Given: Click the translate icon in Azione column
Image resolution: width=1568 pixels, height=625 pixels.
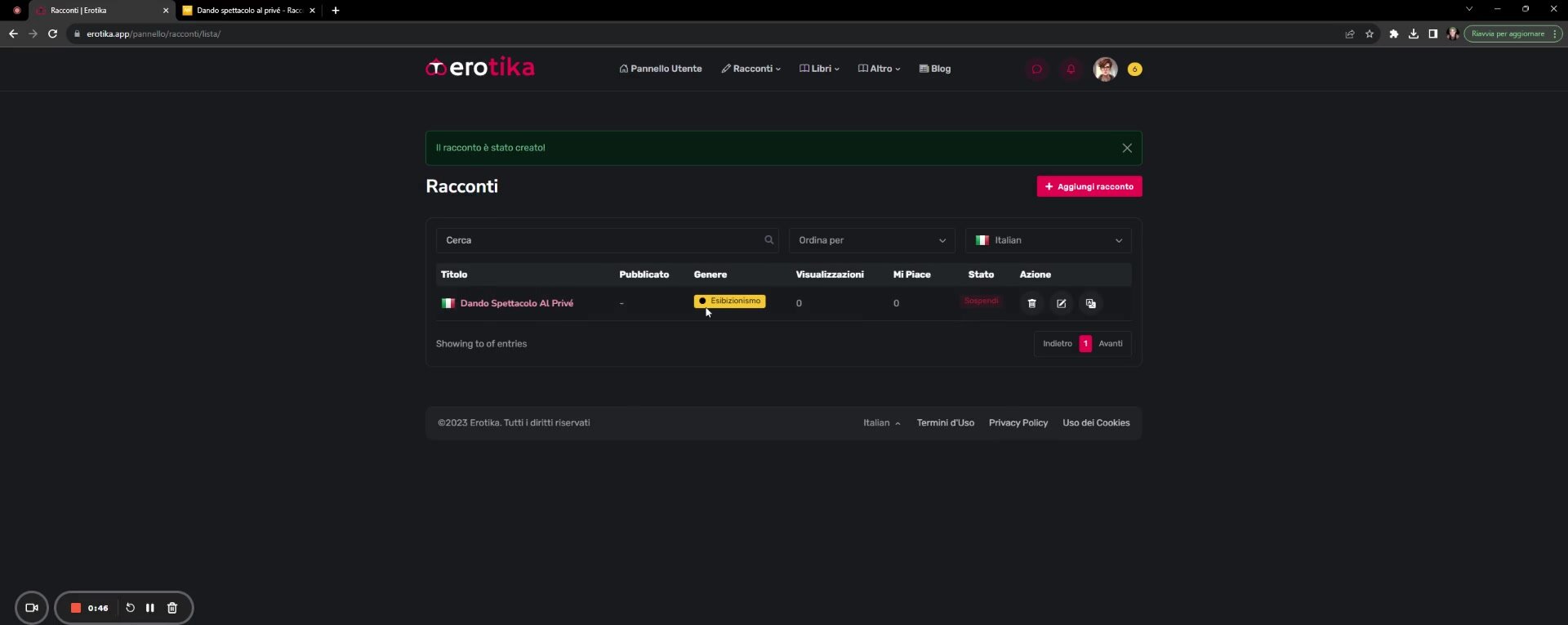Looking at the screenshot, I should point(1090,303).
